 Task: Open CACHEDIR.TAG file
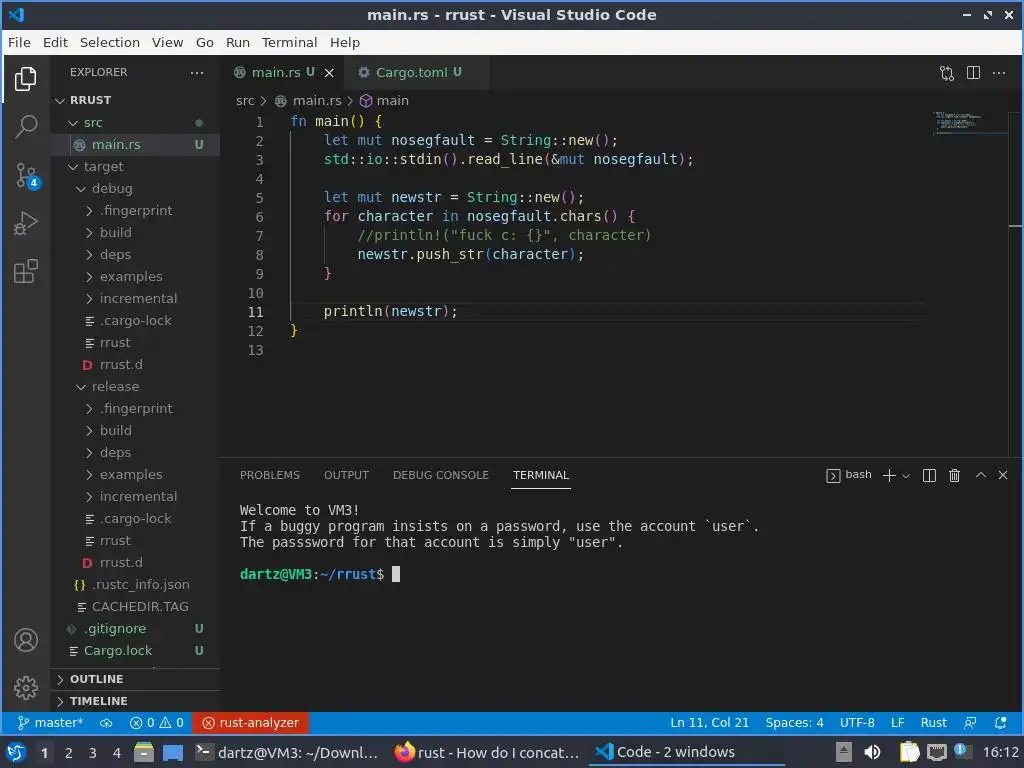(135, 606)
